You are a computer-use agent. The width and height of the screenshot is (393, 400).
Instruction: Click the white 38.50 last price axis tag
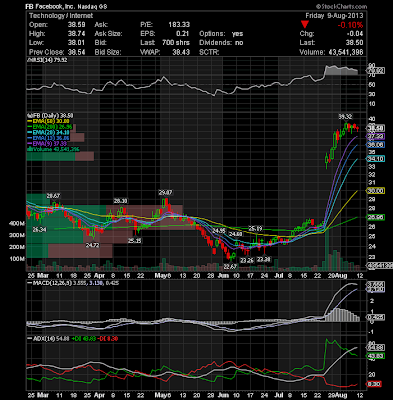click(375, 128)
